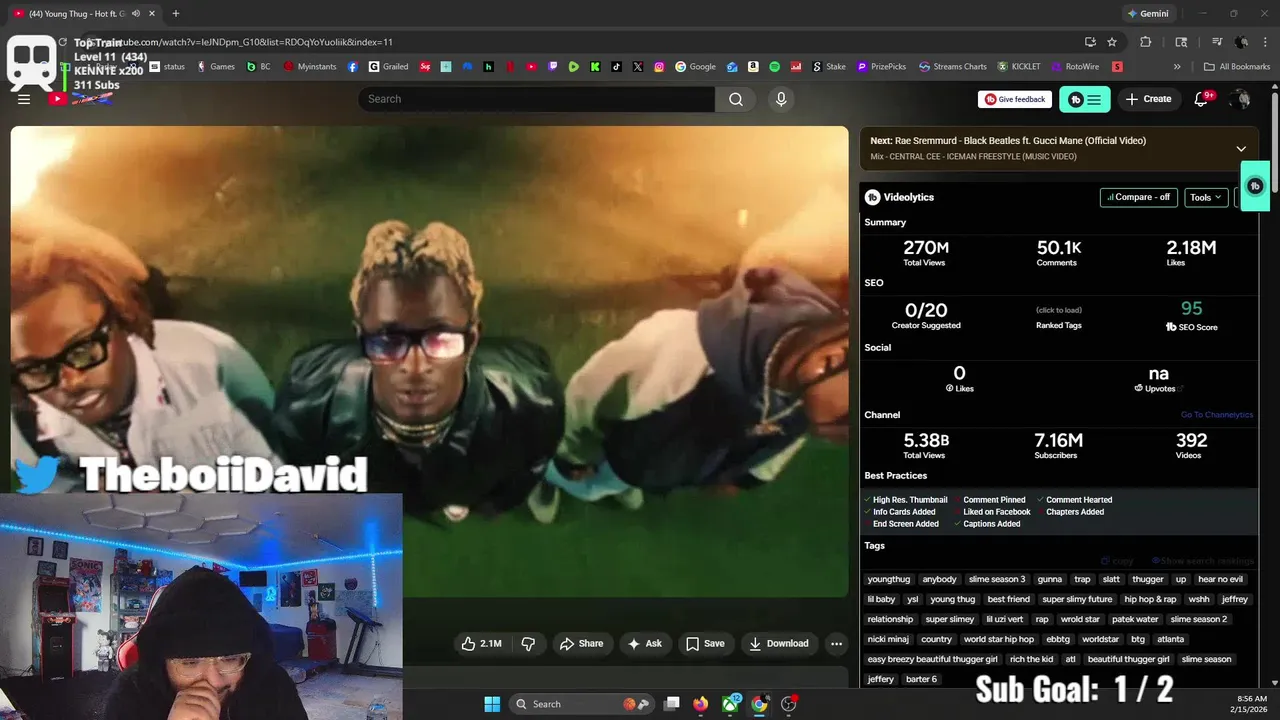Open the X bookmark icon
Image resolution: width=1280 pixels, height=720 pixels.
point(638,67)
